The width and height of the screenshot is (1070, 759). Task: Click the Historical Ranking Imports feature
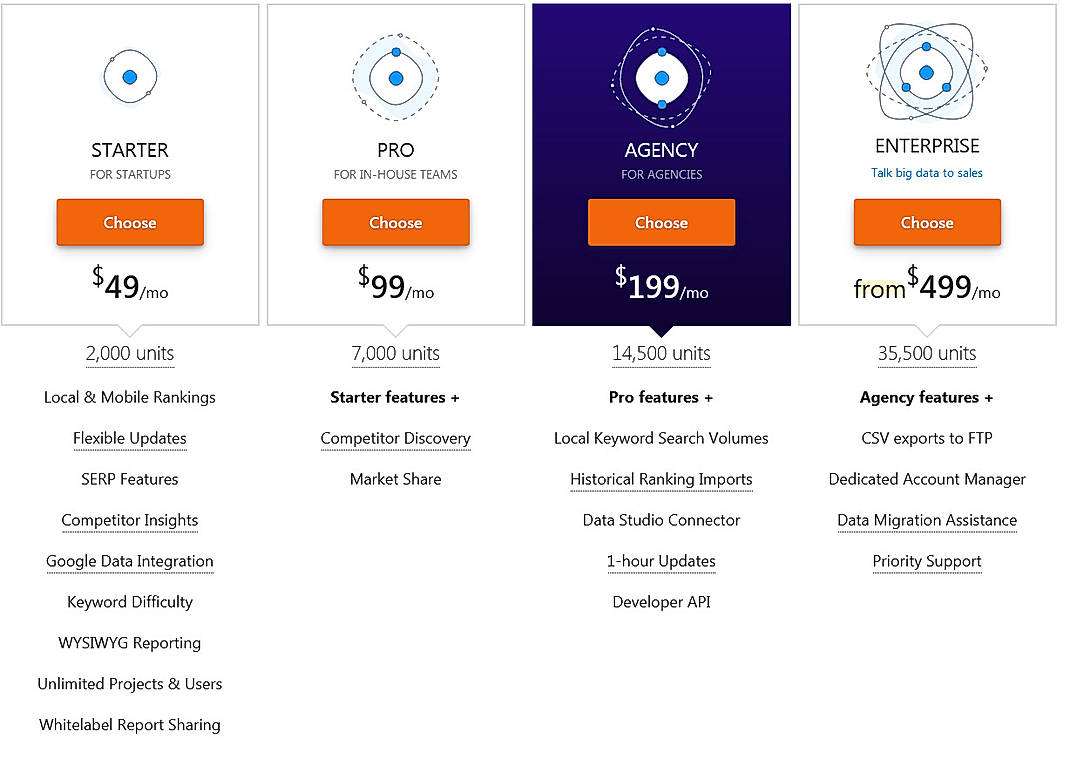661,479
